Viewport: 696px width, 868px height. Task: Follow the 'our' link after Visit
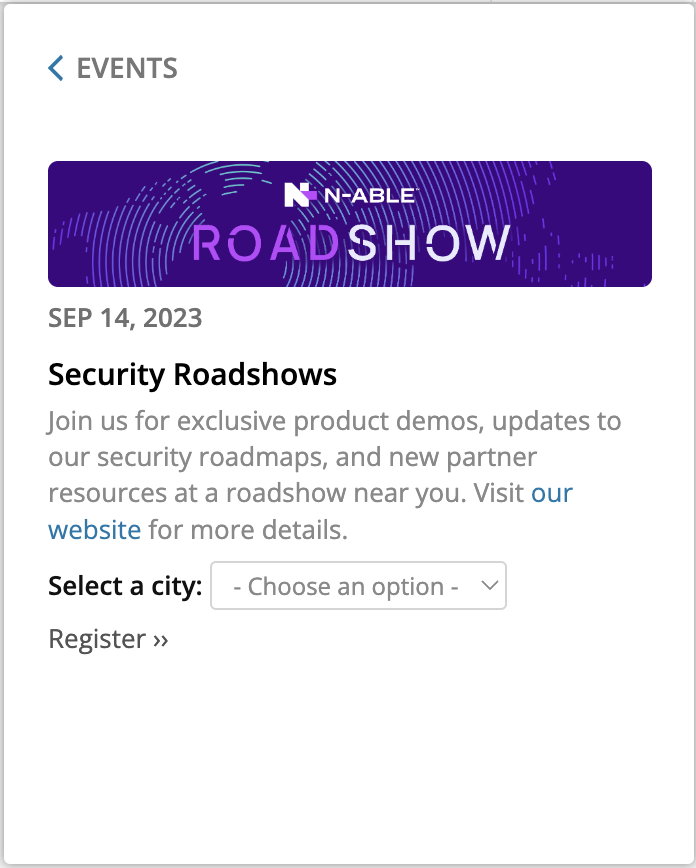click(x=552, y=493)
